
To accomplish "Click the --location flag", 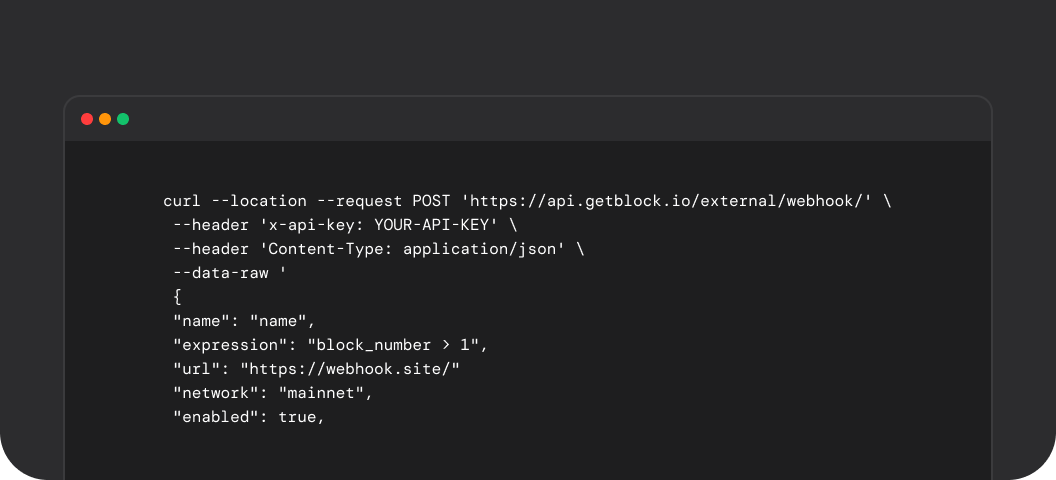I will pos(259,201).
